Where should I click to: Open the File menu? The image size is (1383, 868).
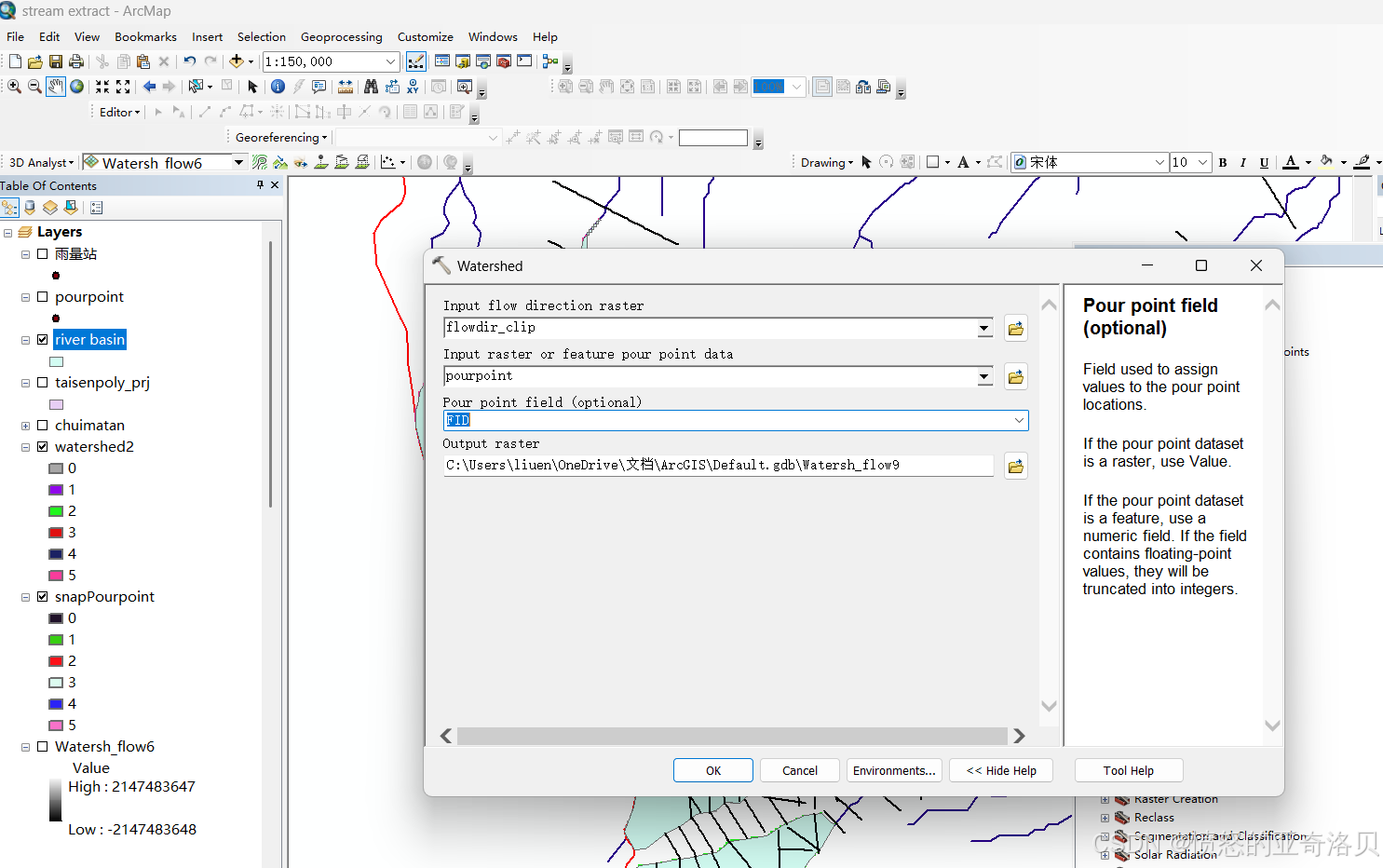pyautogui.click(x=15, y=36)
